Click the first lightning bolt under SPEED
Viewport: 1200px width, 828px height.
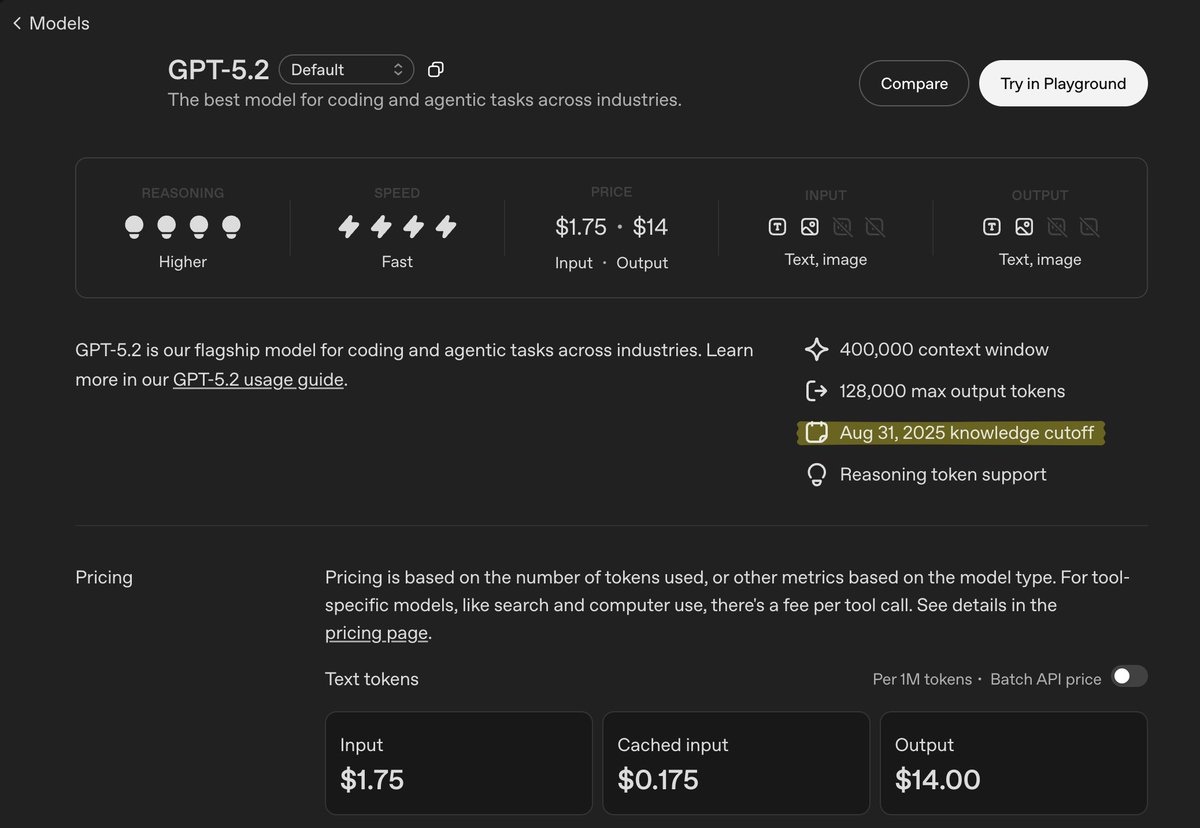coord(348,227)
